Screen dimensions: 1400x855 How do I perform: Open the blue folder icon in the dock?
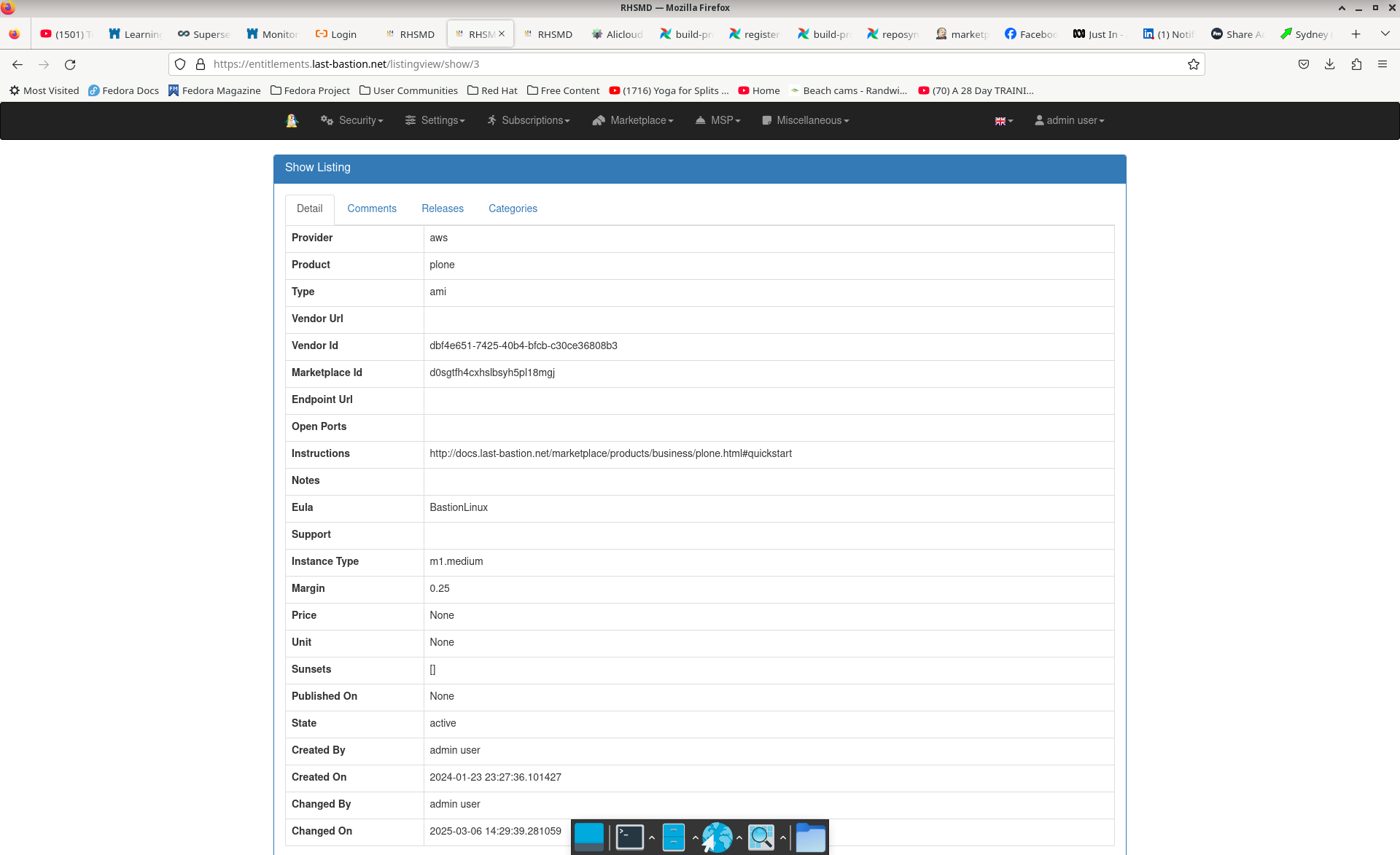(811, 837)
